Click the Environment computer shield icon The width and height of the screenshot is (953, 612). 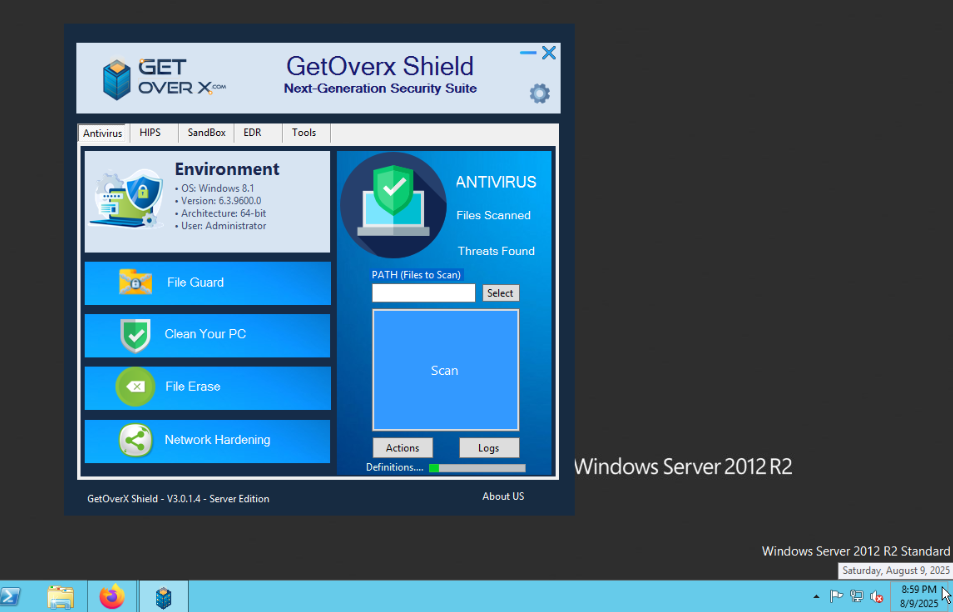tap(128, 199)
